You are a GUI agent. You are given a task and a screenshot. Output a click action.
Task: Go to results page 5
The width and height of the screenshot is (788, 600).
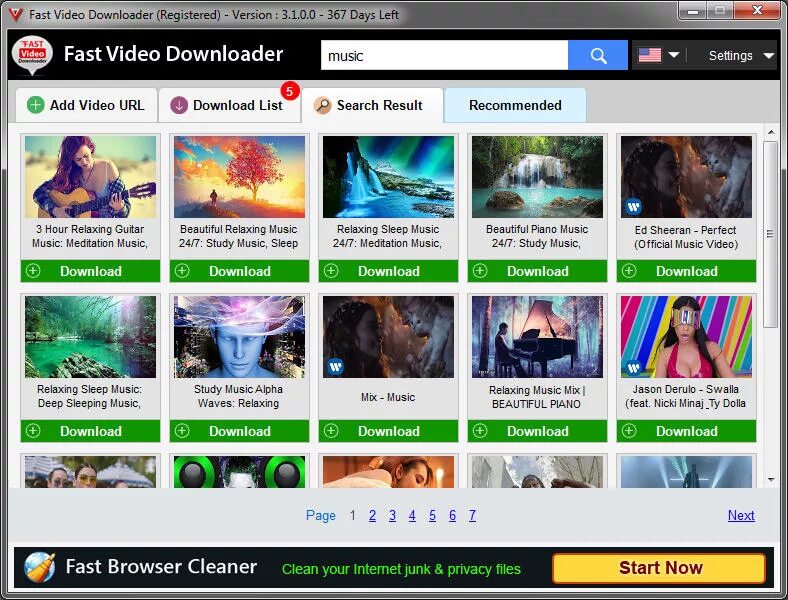point(432,515)
